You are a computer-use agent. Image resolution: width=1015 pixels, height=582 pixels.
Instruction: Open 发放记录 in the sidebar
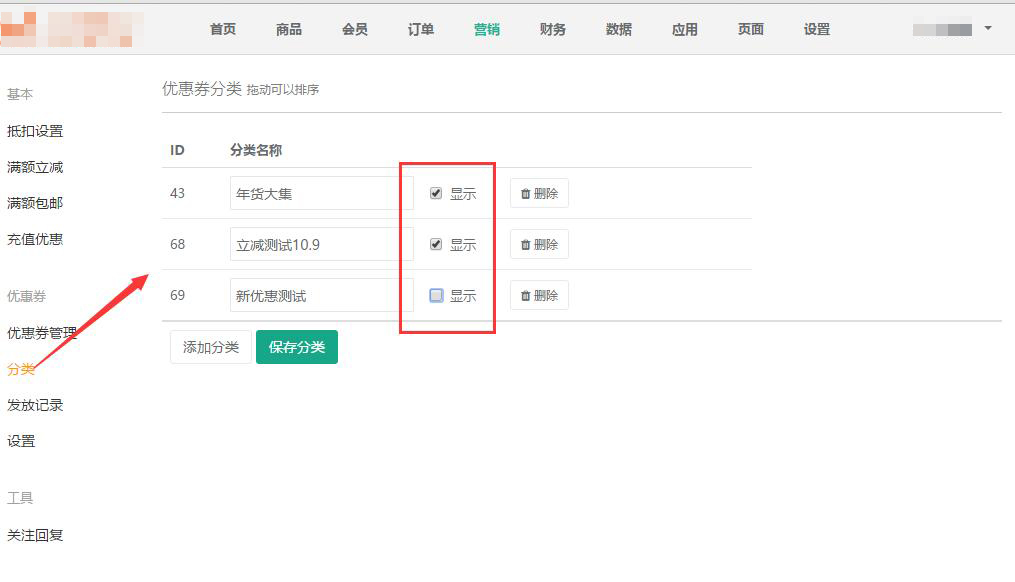(x=35, y=405)
